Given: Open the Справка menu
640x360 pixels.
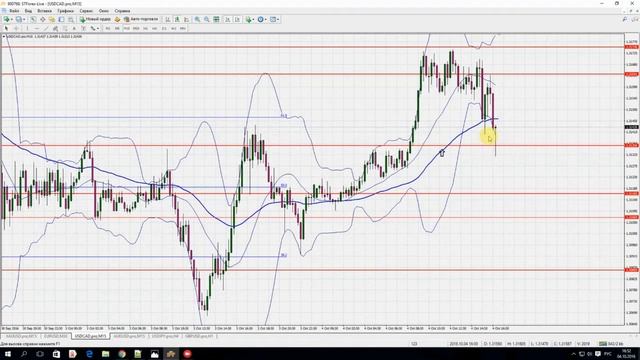Looking at the screenshot, I should [x=122, y=11].
